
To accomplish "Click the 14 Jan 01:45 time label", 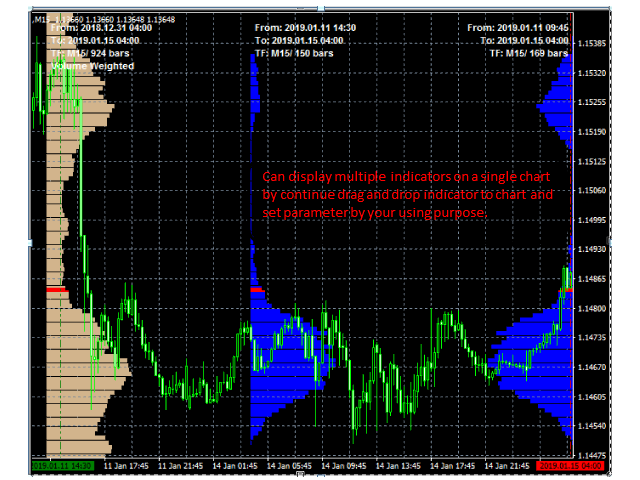I will 235,466.
